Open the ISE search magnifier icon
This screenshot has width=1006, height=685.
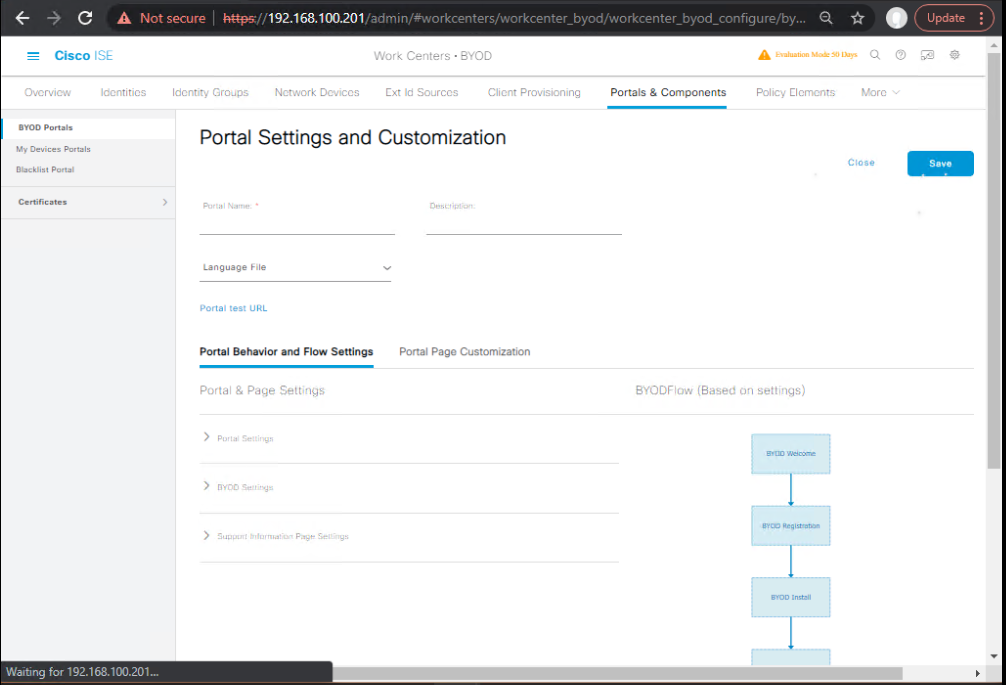[875, 55]
